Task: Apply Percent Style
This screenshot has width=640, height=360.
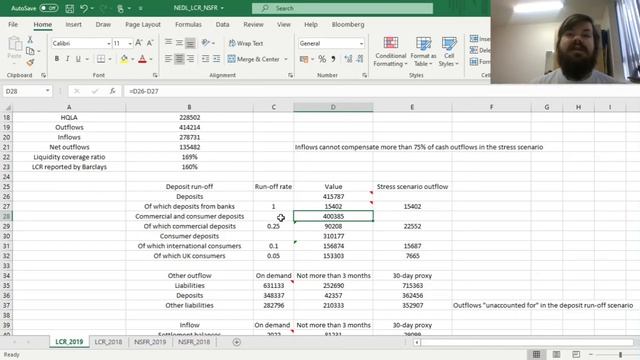Action: coord(322,59)
